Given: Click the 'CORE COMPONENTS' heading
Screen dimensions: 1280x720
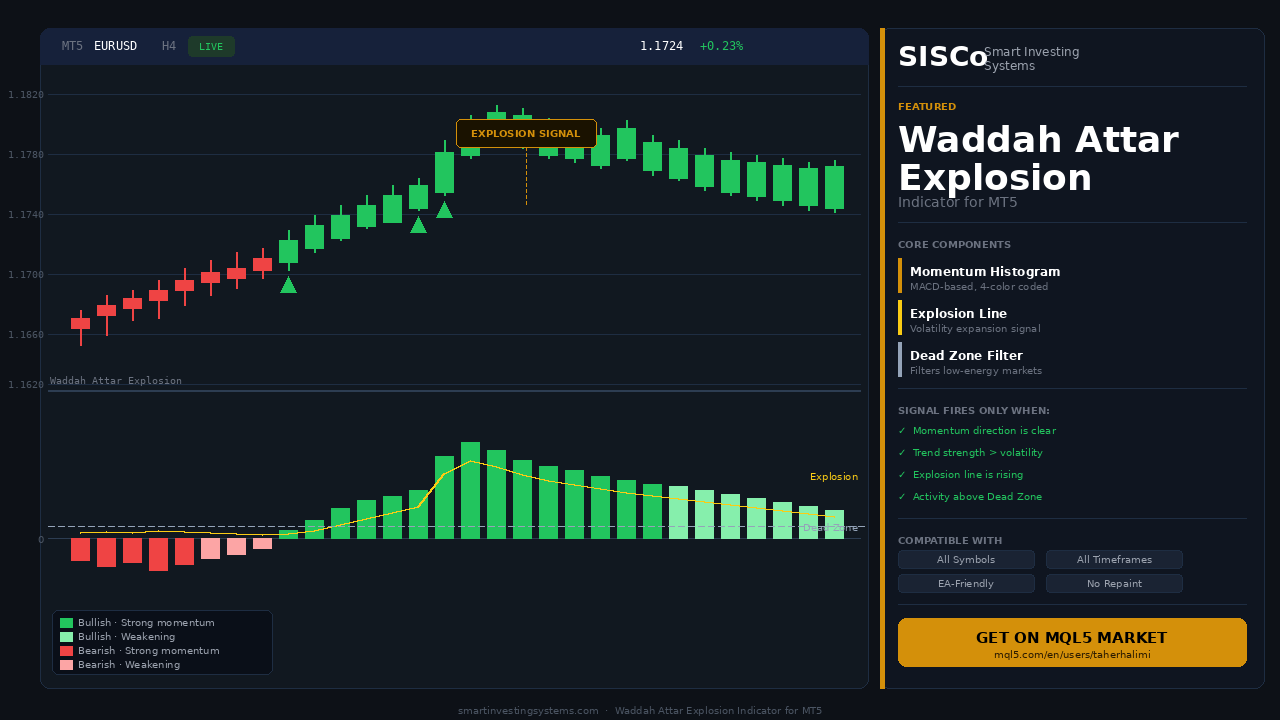Looking at the screenshot, I should click(954, 245).
